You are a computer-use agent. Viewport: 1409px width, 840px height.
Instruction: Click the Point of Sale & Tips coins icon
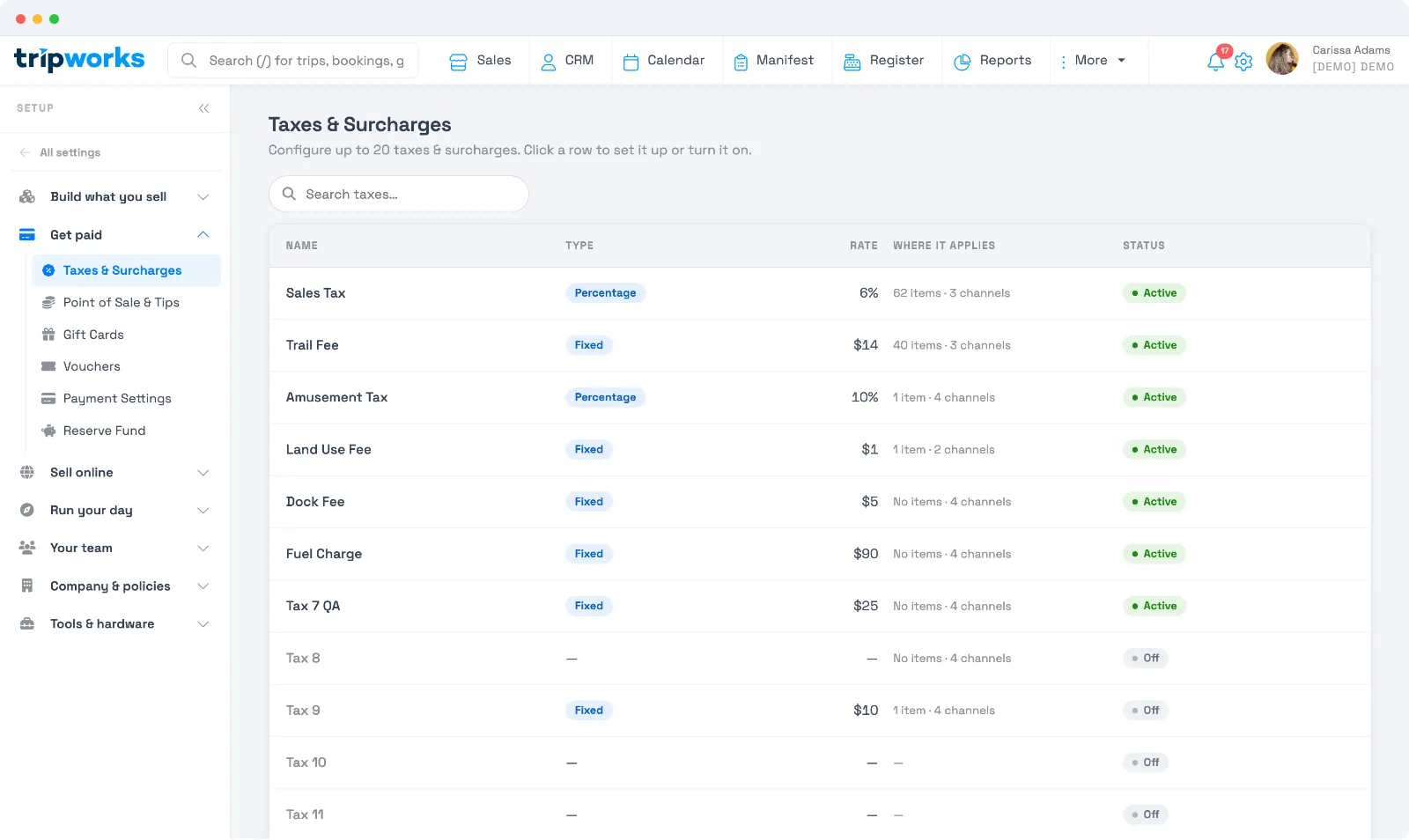coord(48,303)
